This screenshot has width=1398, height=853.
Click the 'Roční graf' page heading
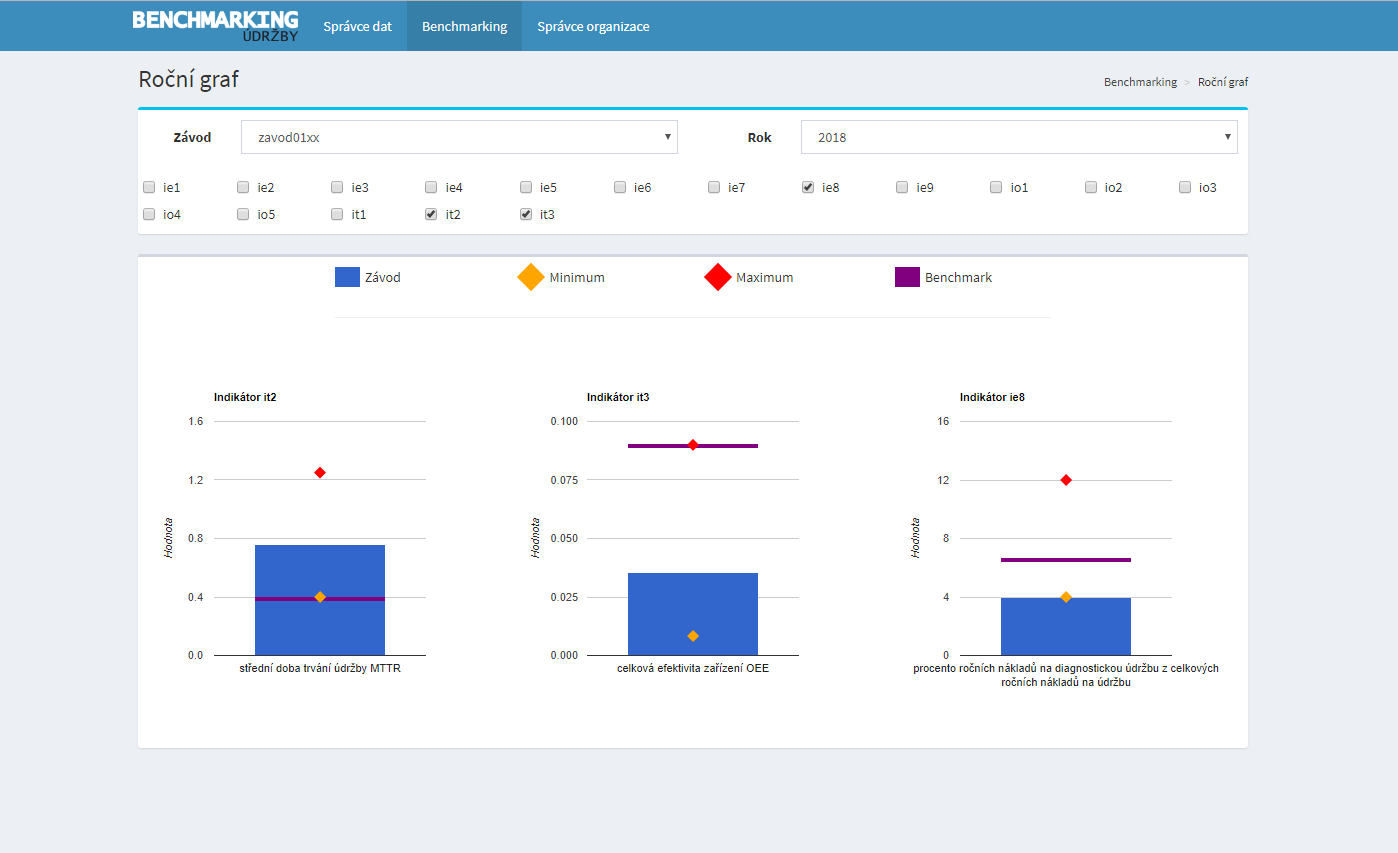pos(189,80)
